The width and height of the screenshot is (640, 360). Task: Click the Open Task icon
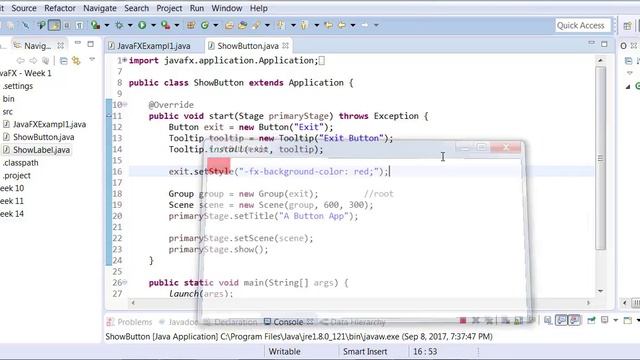242,25
